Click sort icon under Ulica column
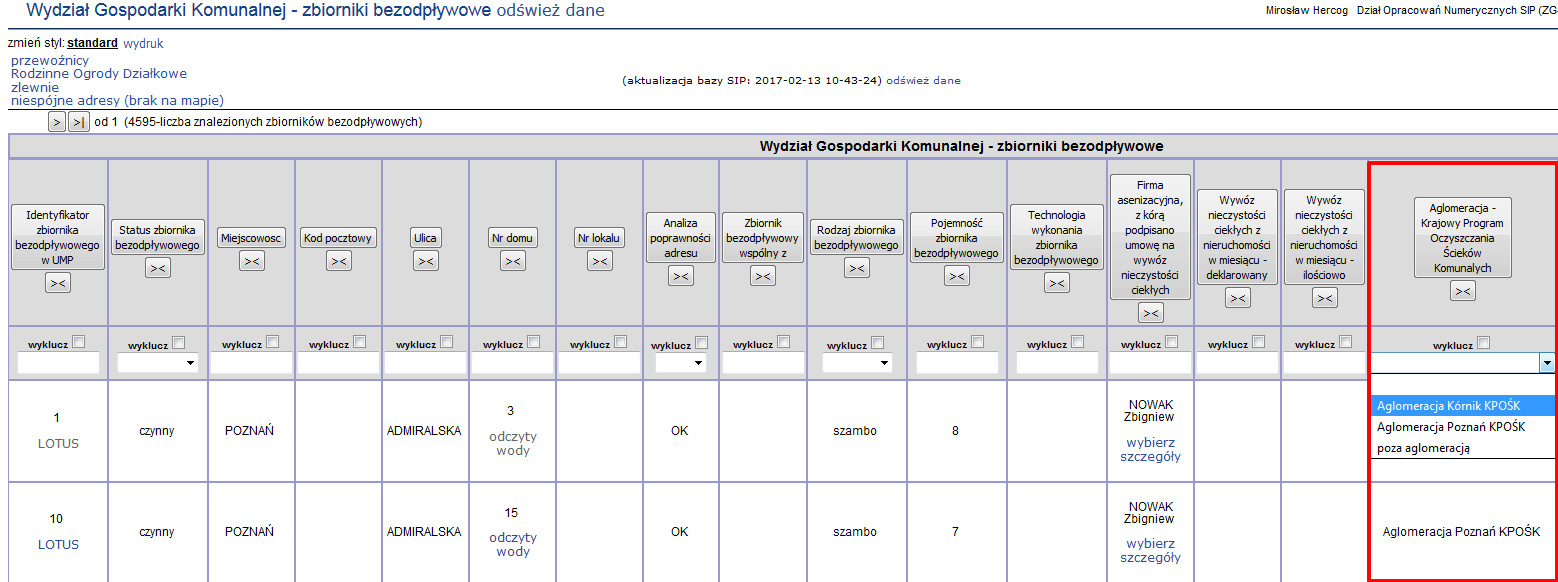Viewport: 1558px width, 582px height. pos(426,261)
